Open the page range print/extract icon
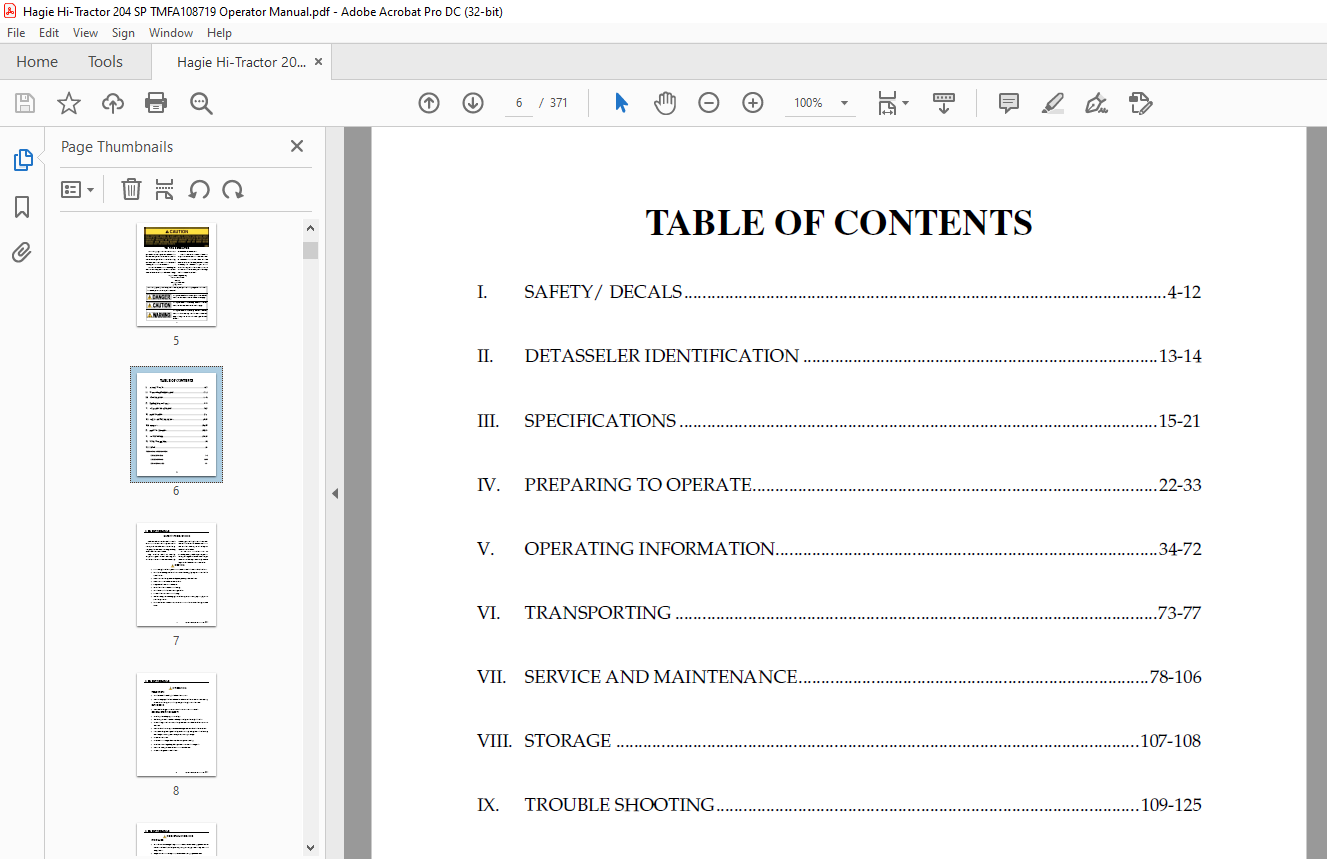Viewport: 1327px width, 859px height. coord(165,189)
